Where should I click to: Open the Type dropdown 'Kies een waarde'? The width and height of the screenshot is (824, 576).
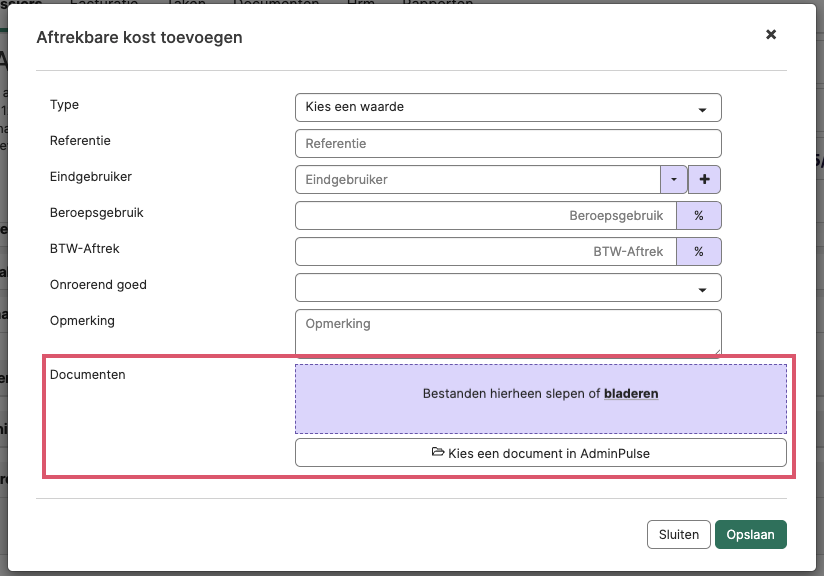(x=508, y=107)
